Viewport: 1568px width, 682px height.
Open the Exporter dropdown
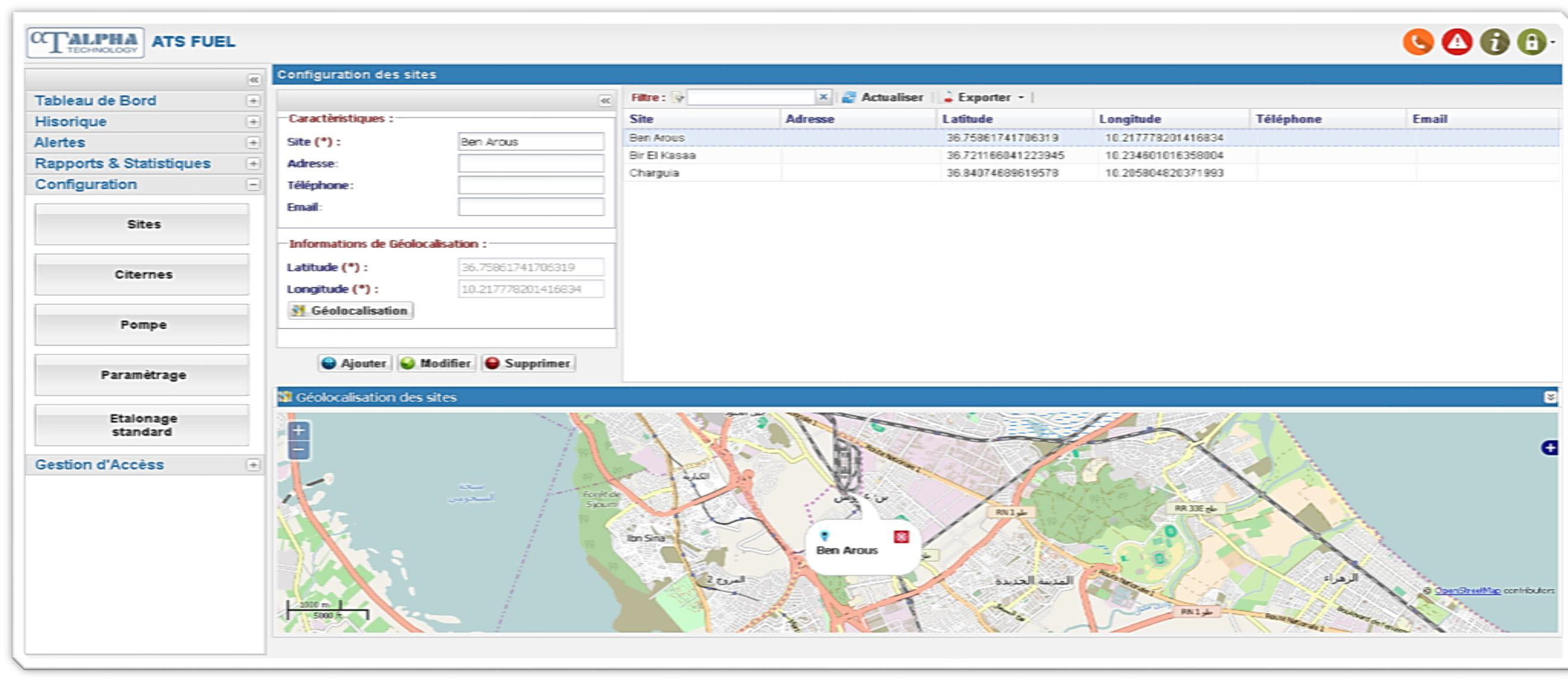pyautogui.click(x=989, y=98)
